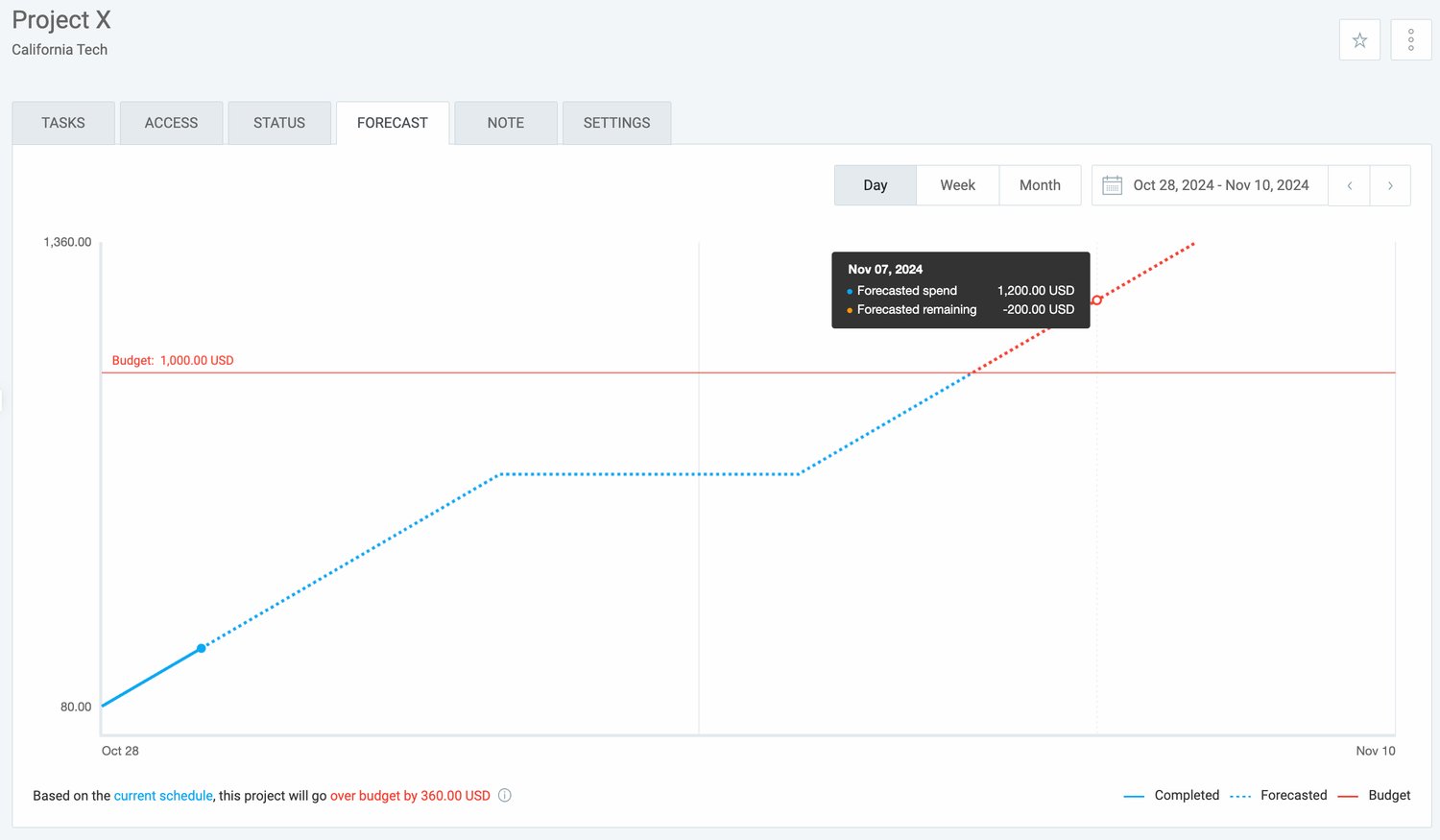The width and height of the screenshot is (1440, 840).
Task: Click the 'Oct 28' axis label
Action: pos(120,751)
